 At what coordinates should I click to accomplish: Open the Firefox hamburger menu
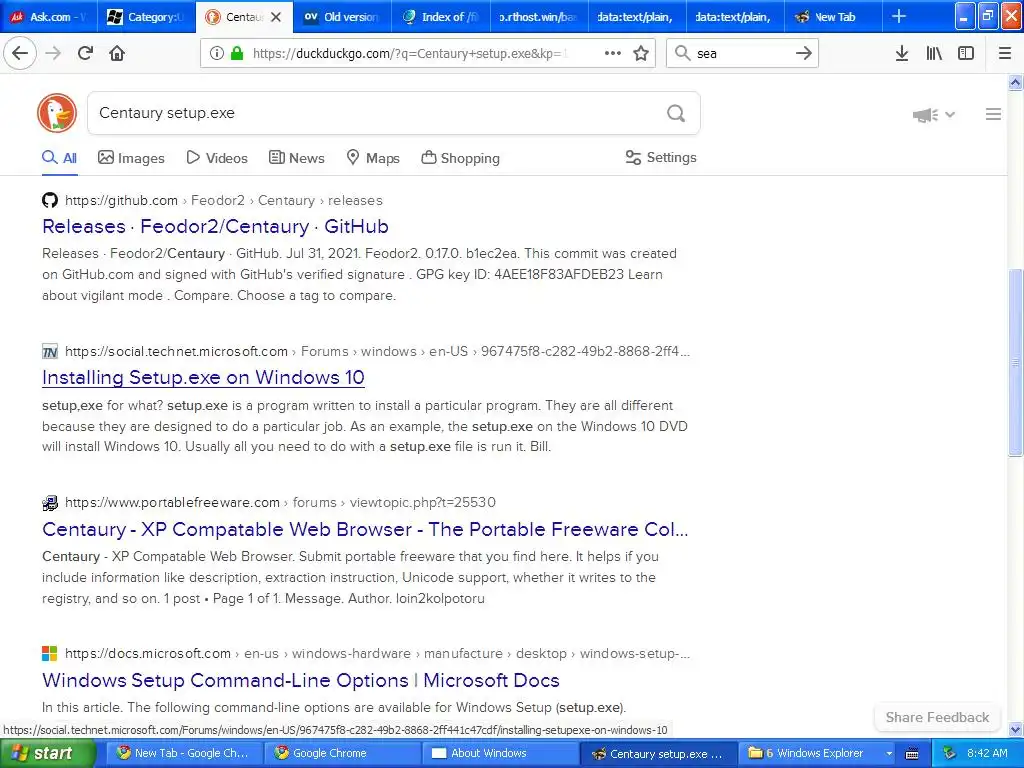(1005, 53)
